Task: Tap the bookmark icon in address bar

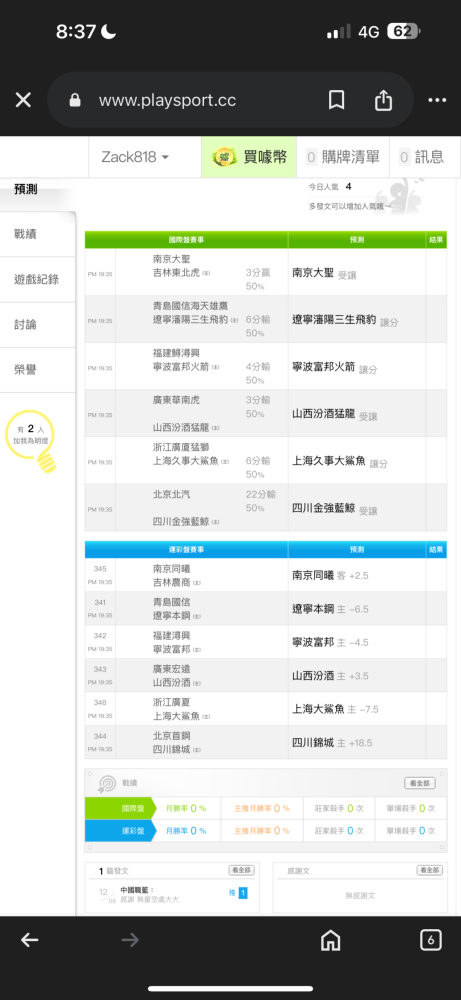Action: point(337,100)
